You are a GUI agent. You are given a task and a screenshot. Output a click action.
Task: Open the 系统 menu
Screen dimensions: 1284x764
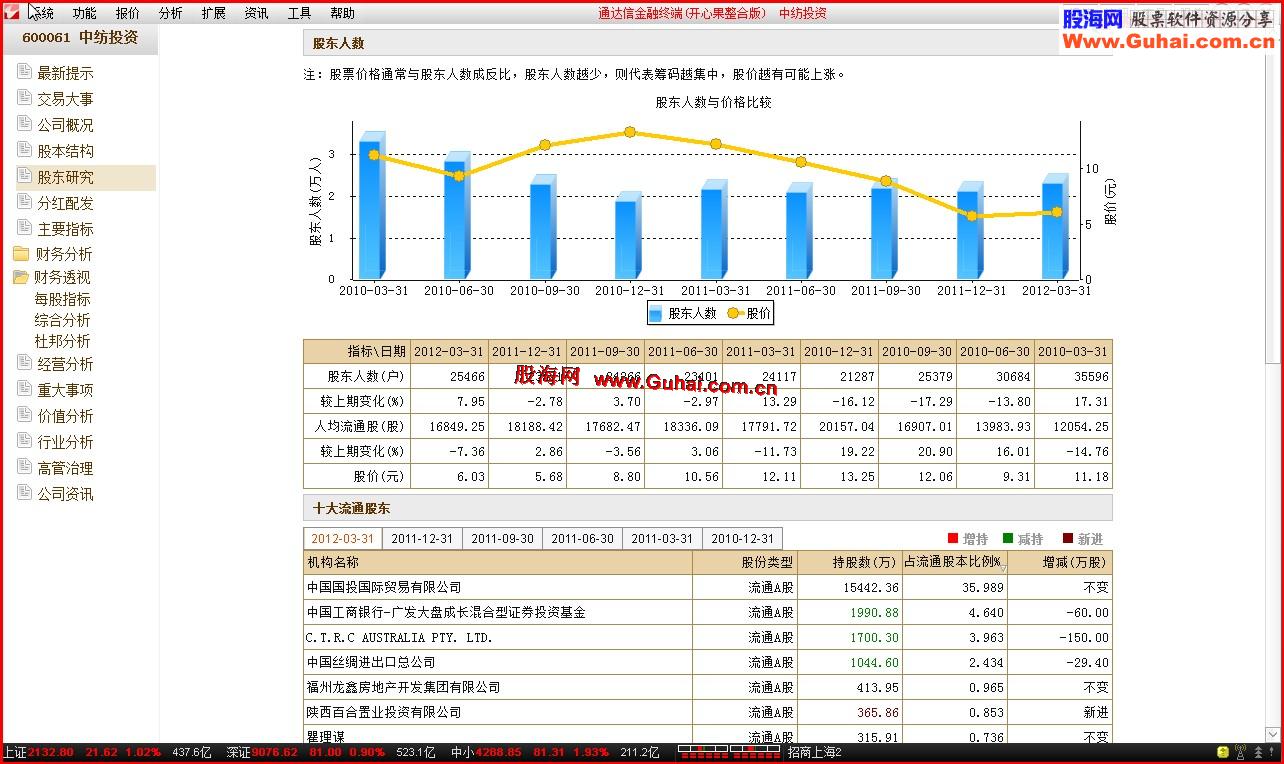pyautogui.click(x=41, y=13)
